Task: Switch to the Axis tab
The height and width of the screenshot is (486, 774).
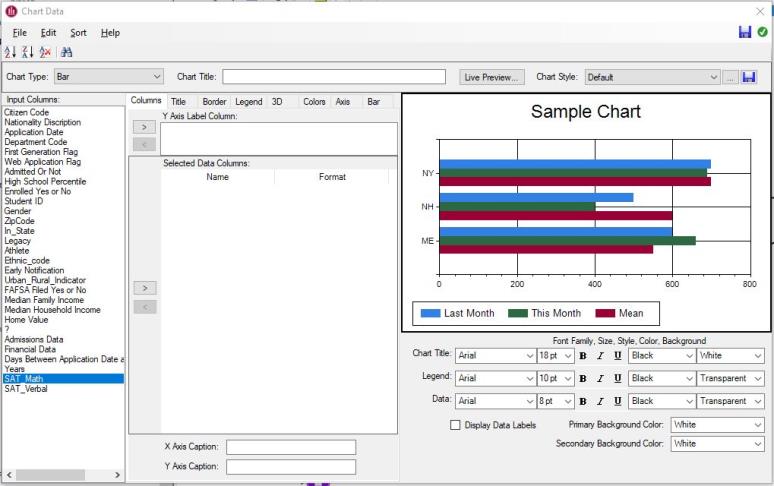Action: 343,101
